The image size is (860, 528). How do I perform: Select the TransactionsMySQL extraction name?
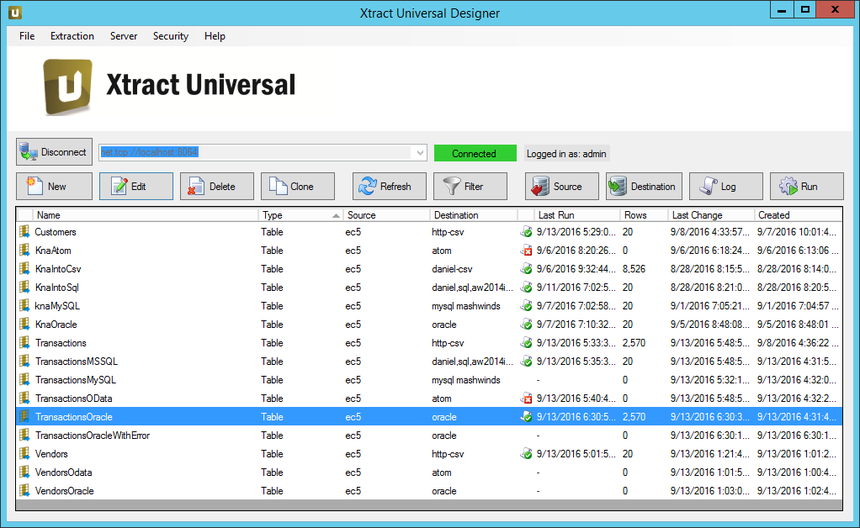[x=76, y=380]
